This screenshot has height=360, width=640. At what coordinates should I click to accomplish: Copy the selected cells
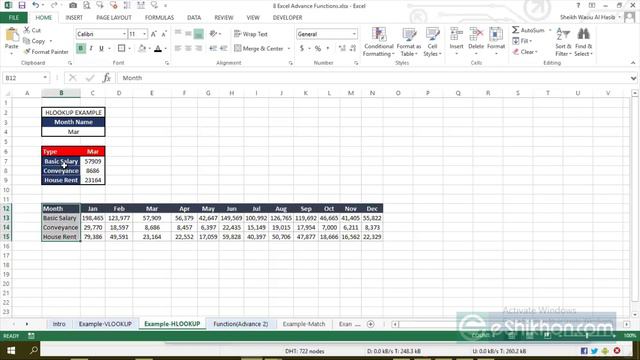click(x=35, y=41)
